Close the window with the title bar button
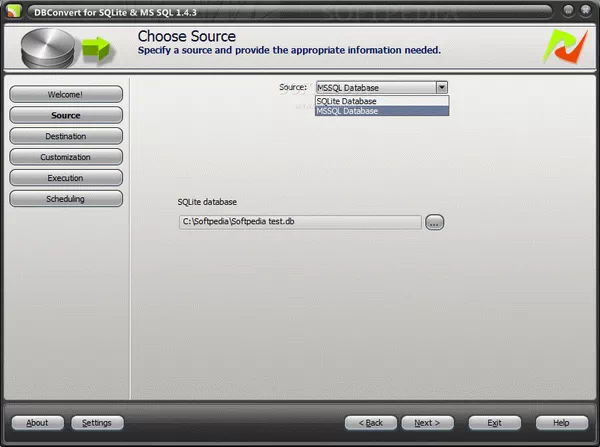 click(585, 10)
